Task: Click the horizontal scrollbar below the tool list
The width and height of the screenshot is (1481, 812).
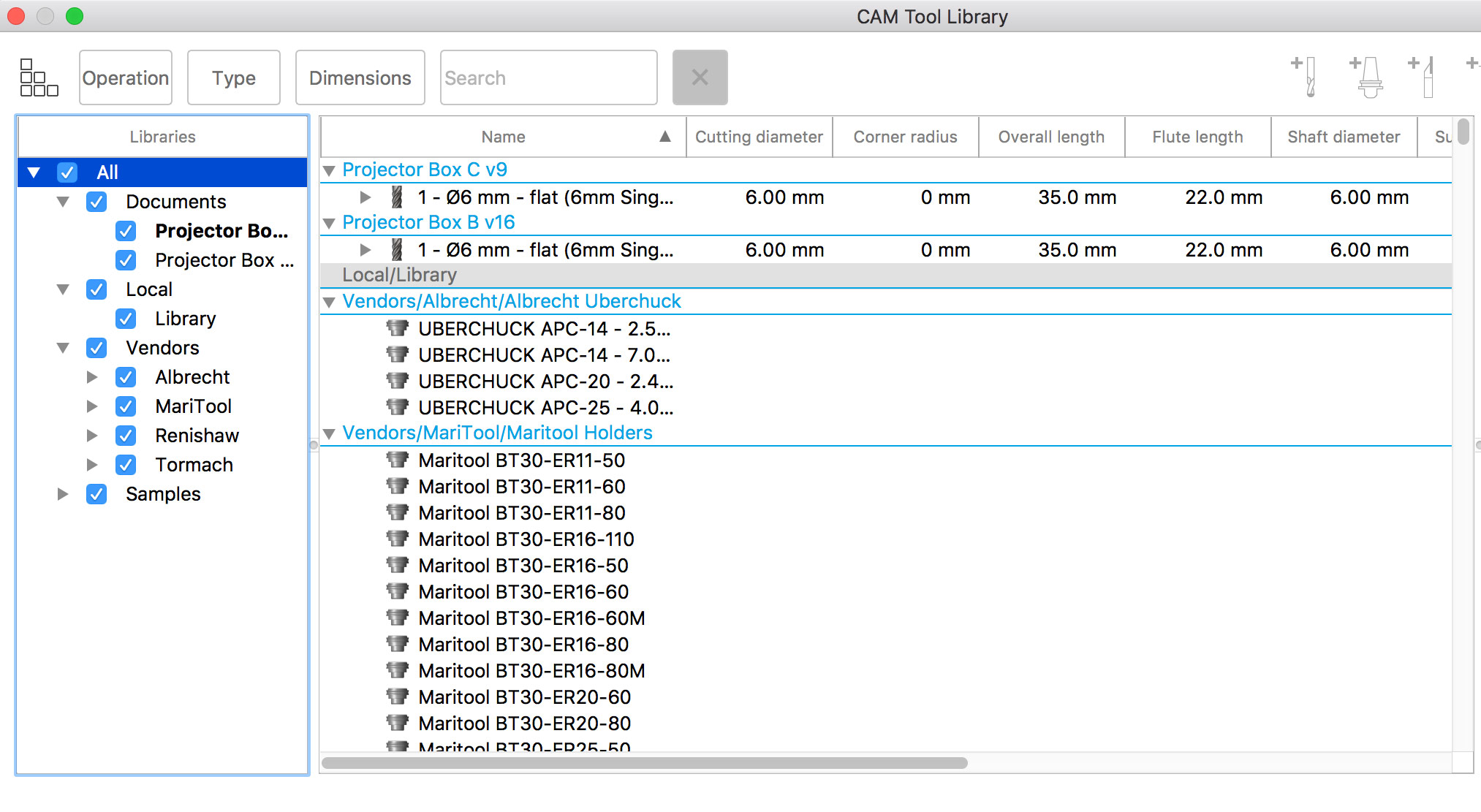Action: tap(643, 762)
